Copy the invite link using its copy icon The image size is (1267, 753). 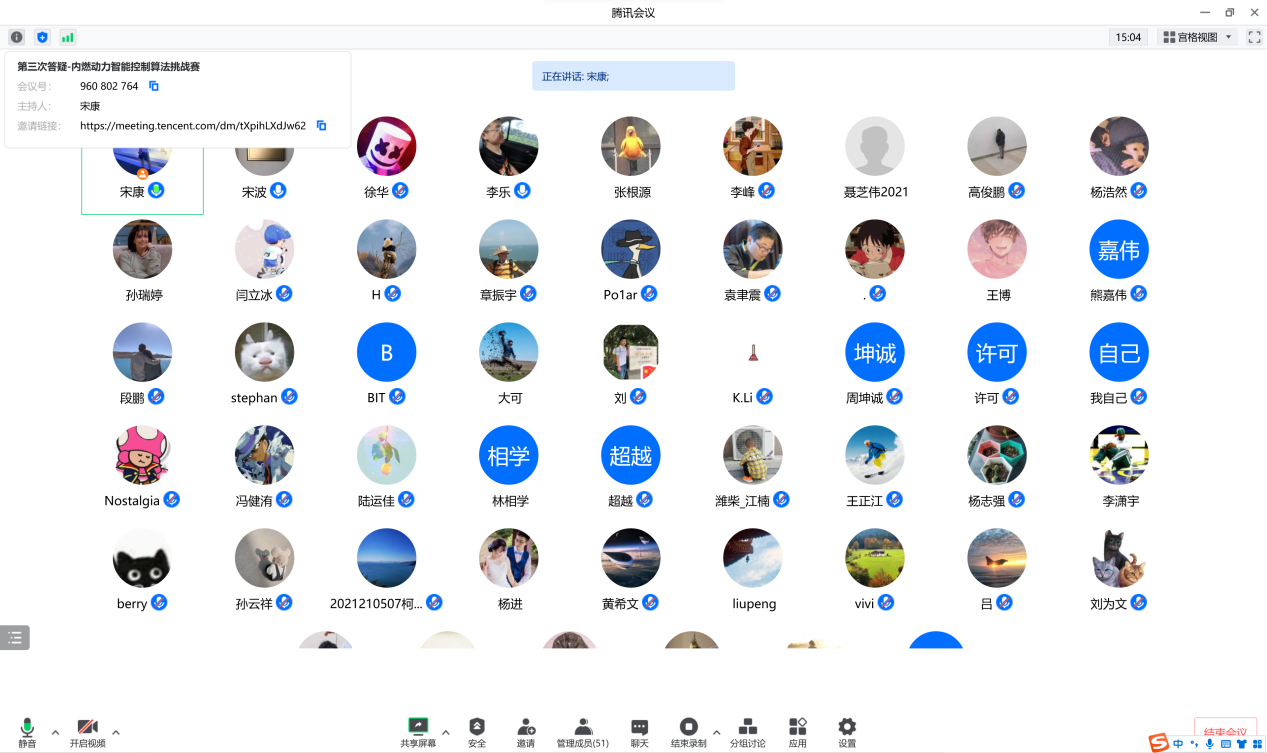(321, 126)
